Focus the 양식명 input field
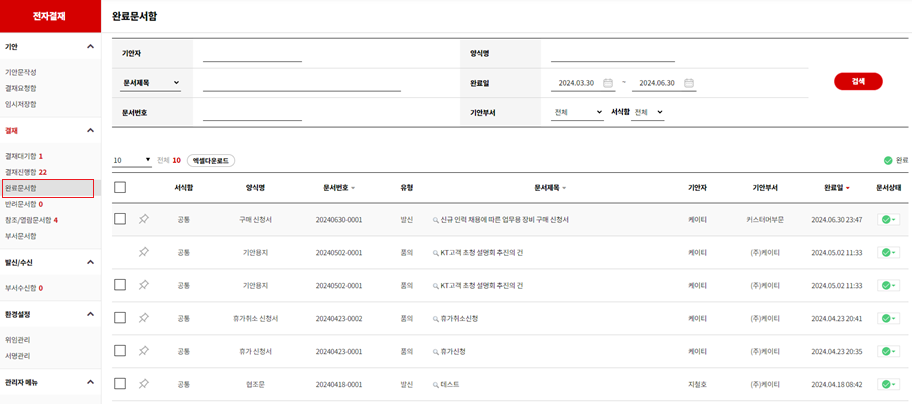912x404 pixels. 612,54
